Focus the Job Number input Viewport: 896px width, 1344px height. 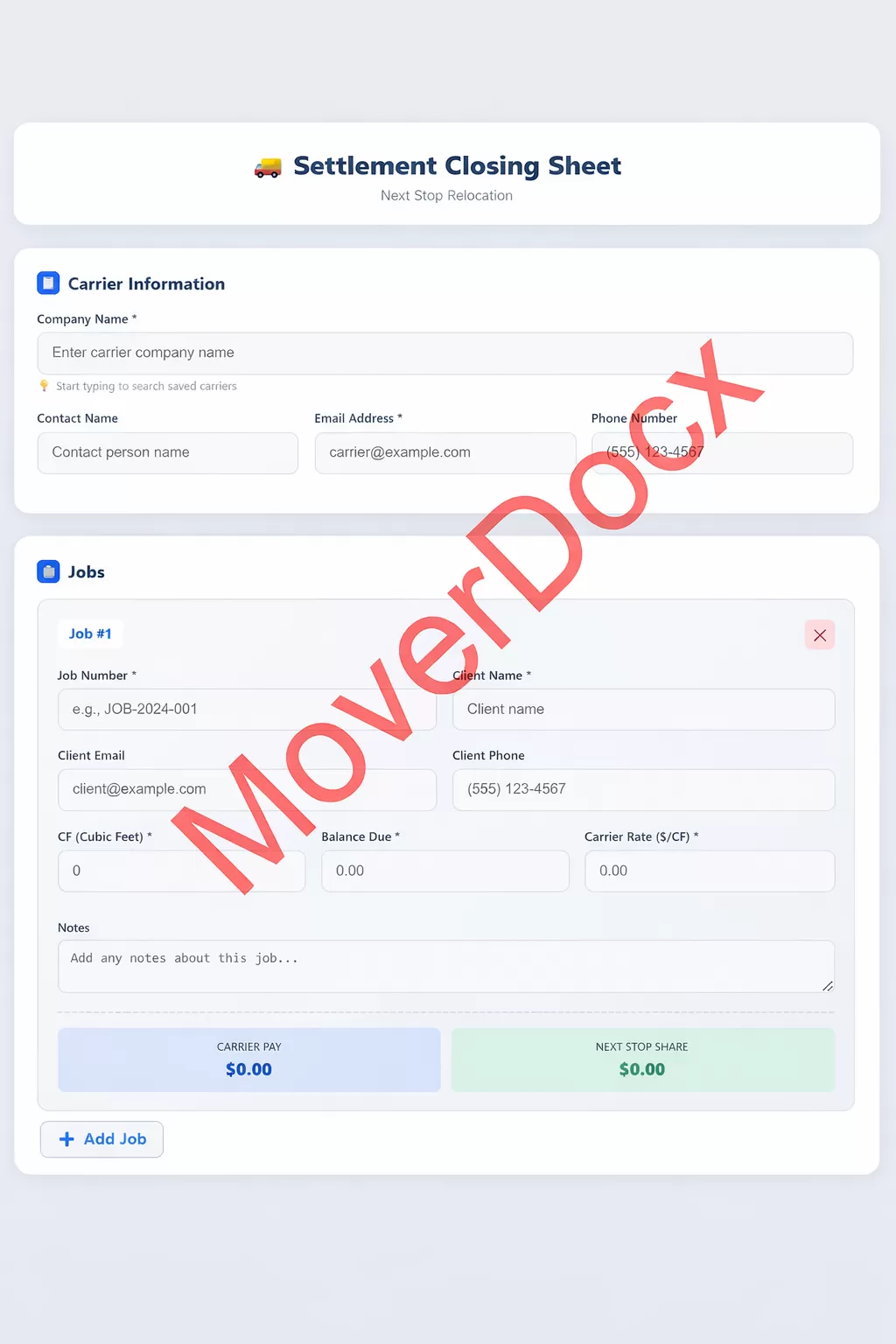[247, 710]
